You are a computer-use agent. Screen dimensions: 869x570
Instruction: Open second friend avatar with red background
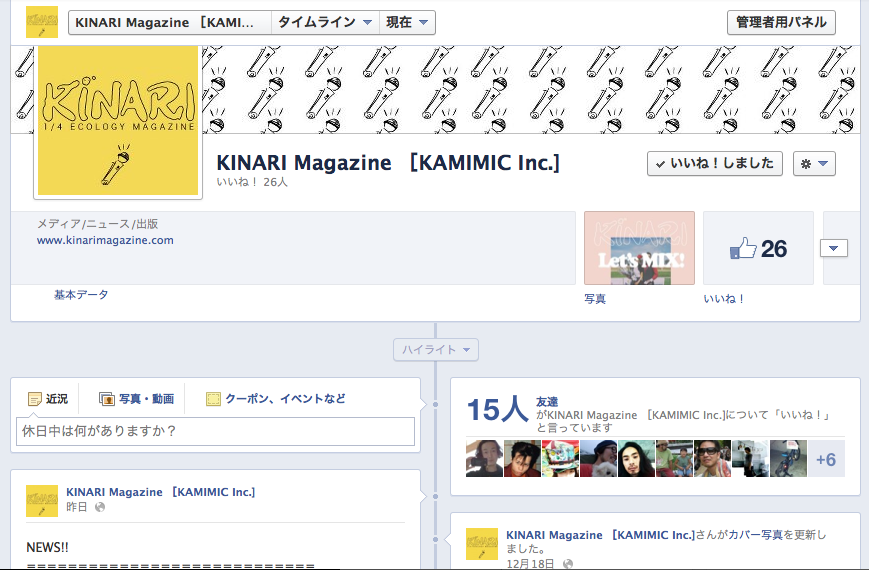(522, 459)
